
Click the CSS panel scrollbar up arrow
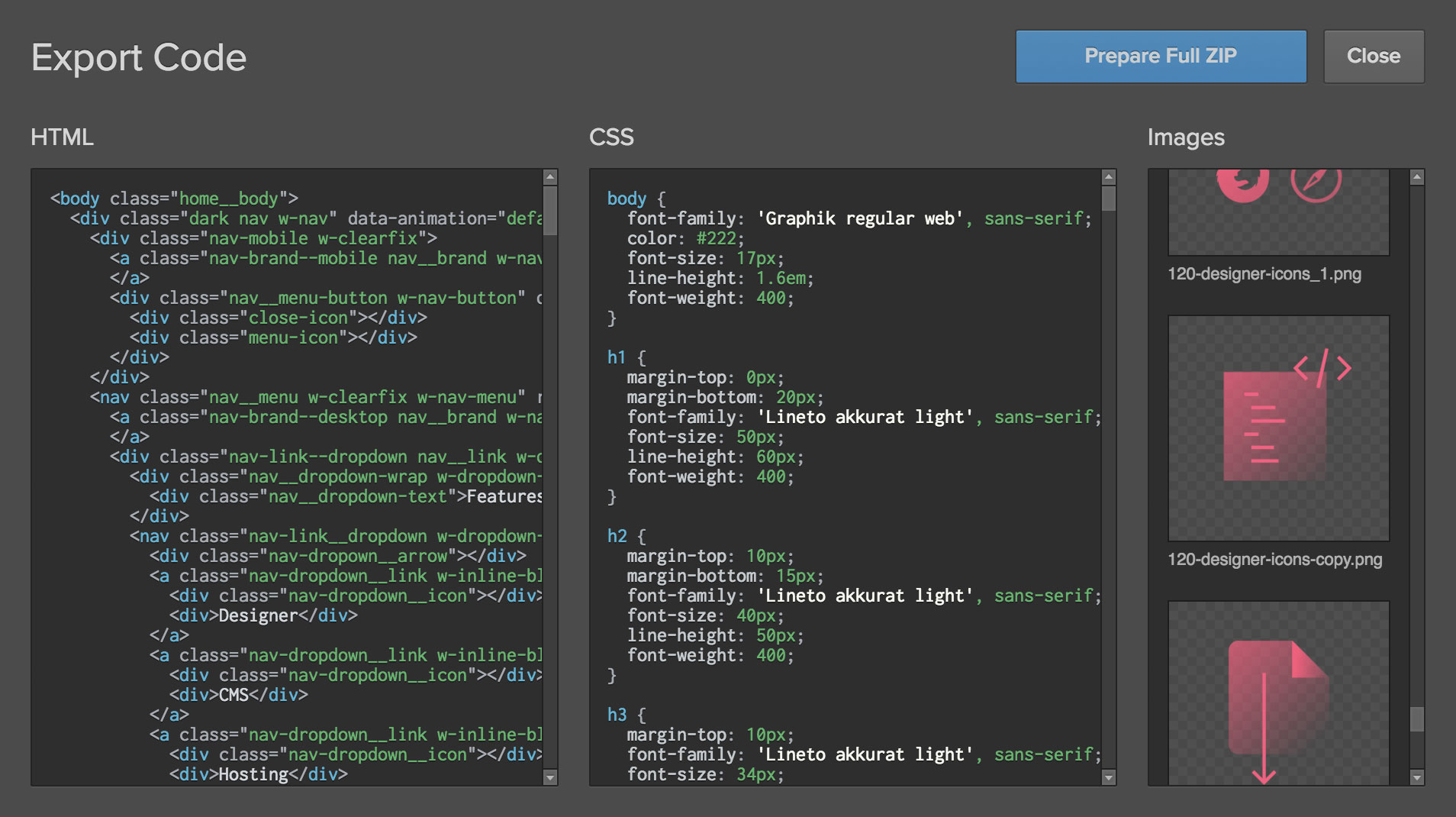tap(1107, 176)
